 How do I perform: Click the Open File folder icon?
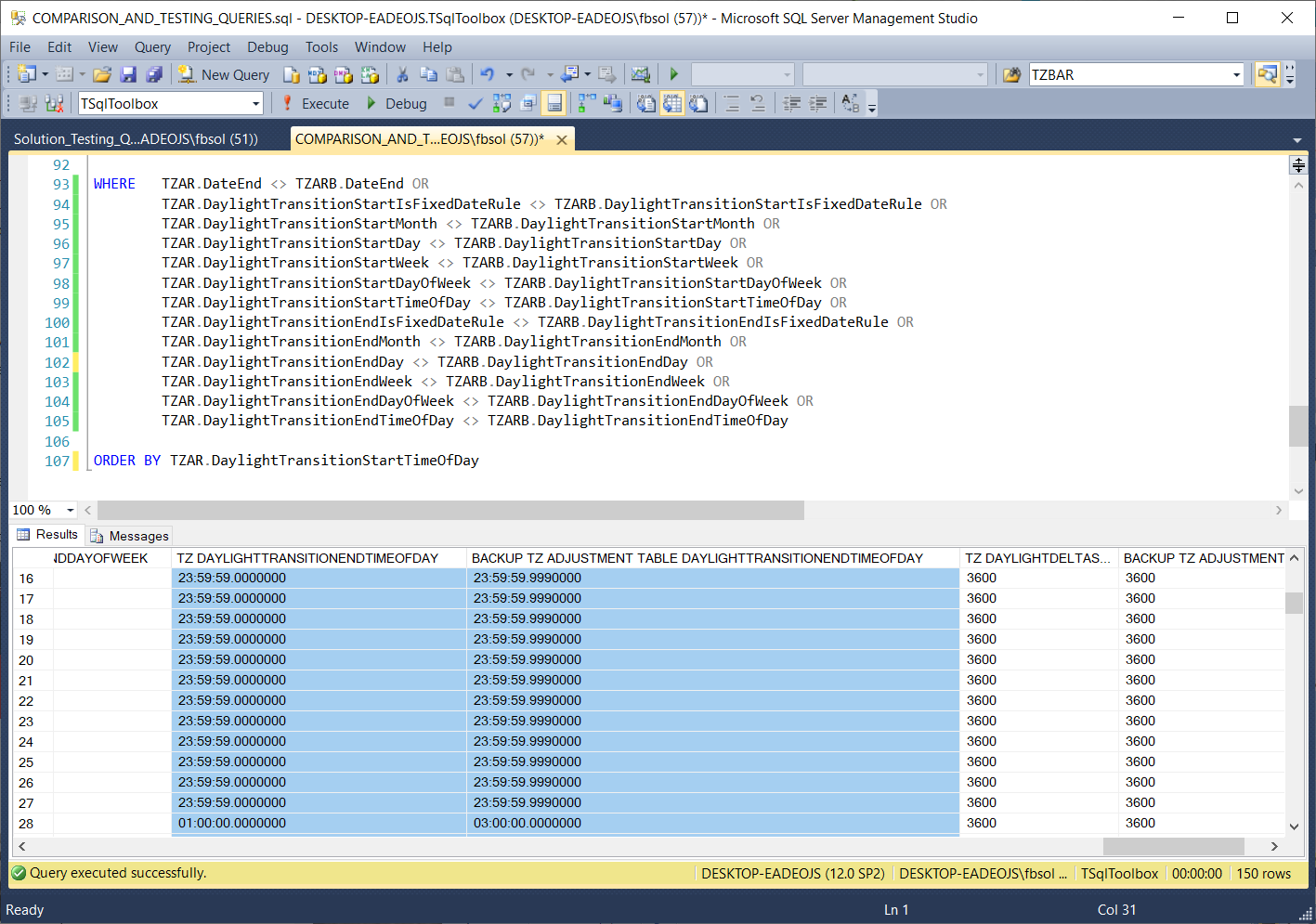click(x=102, y=75)
